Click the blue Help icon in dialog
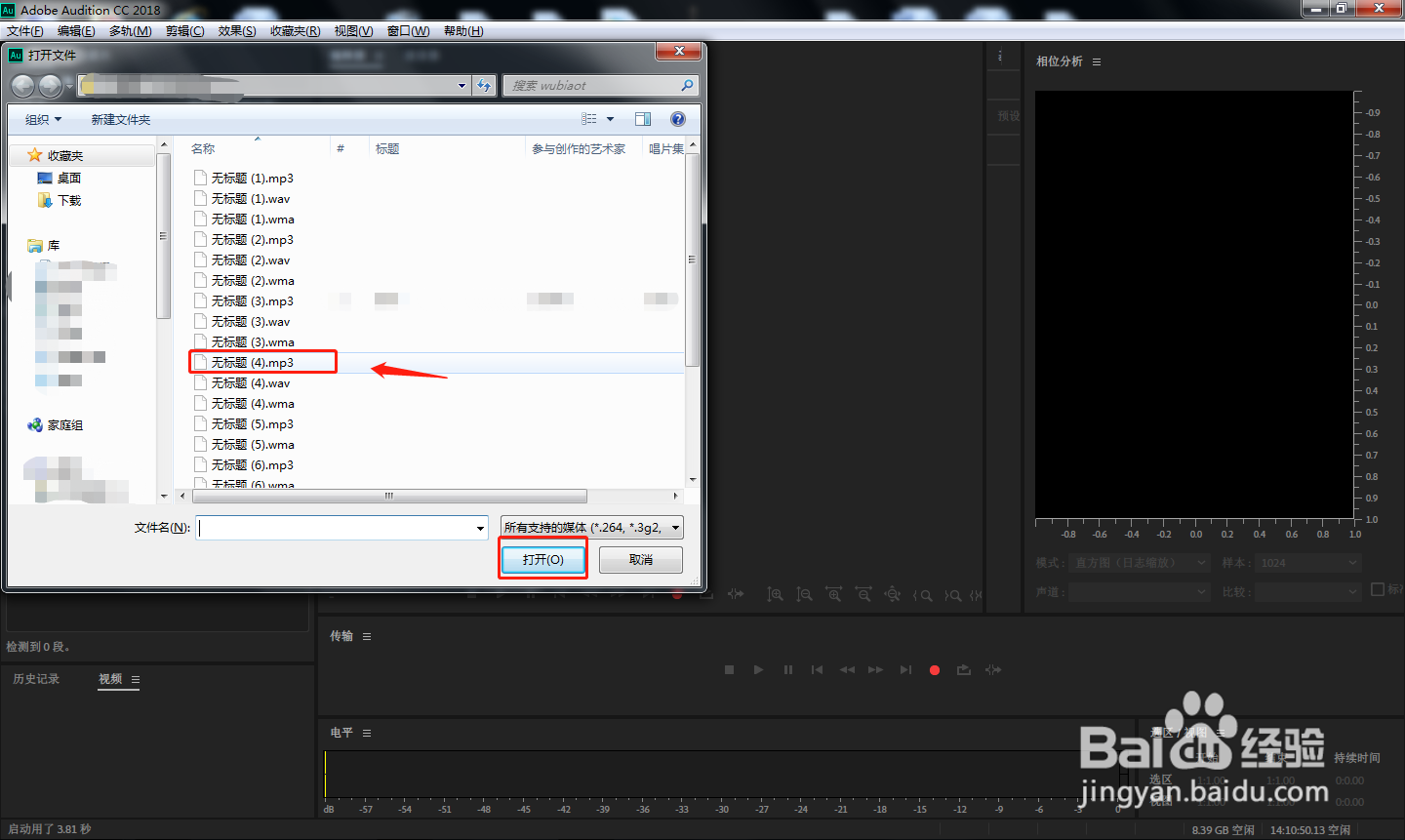1405x840 pixels. (678, 119)
